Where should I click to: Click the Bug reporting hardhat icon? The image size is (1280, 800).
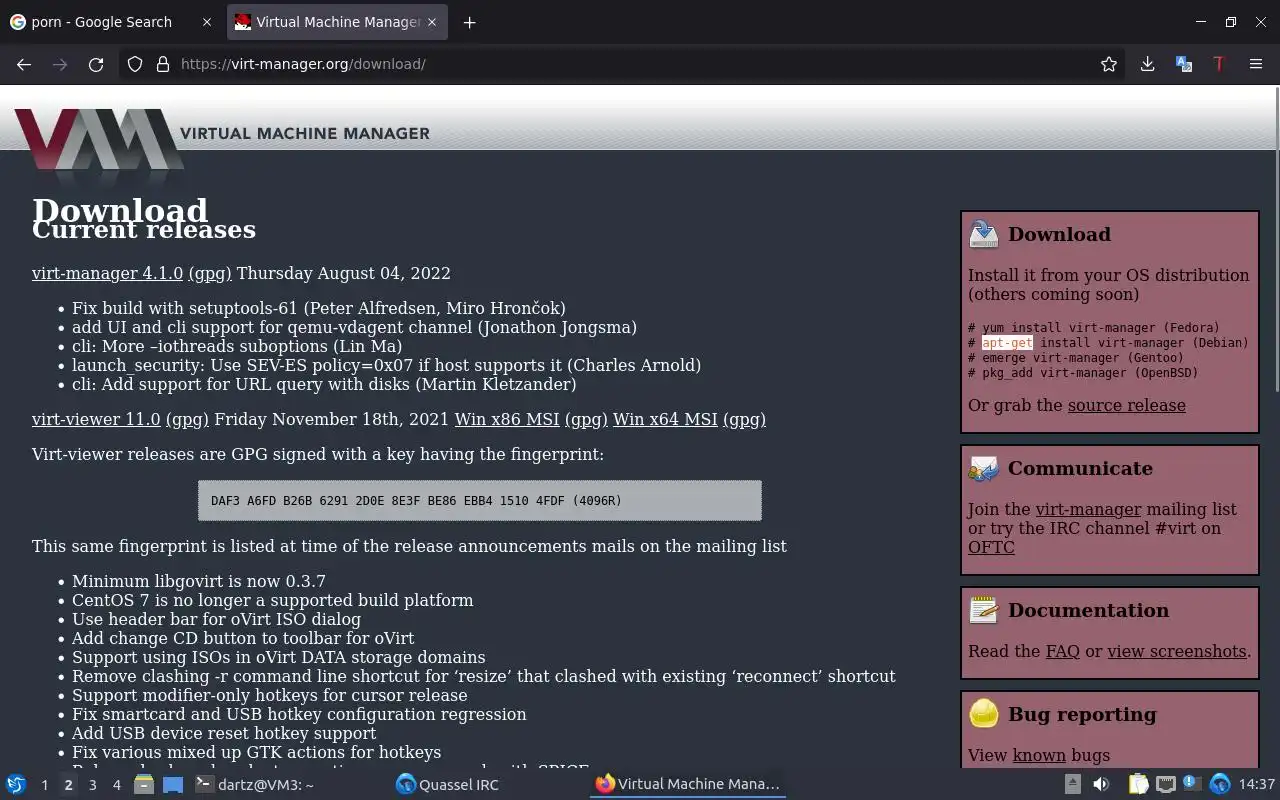point(984,714)
